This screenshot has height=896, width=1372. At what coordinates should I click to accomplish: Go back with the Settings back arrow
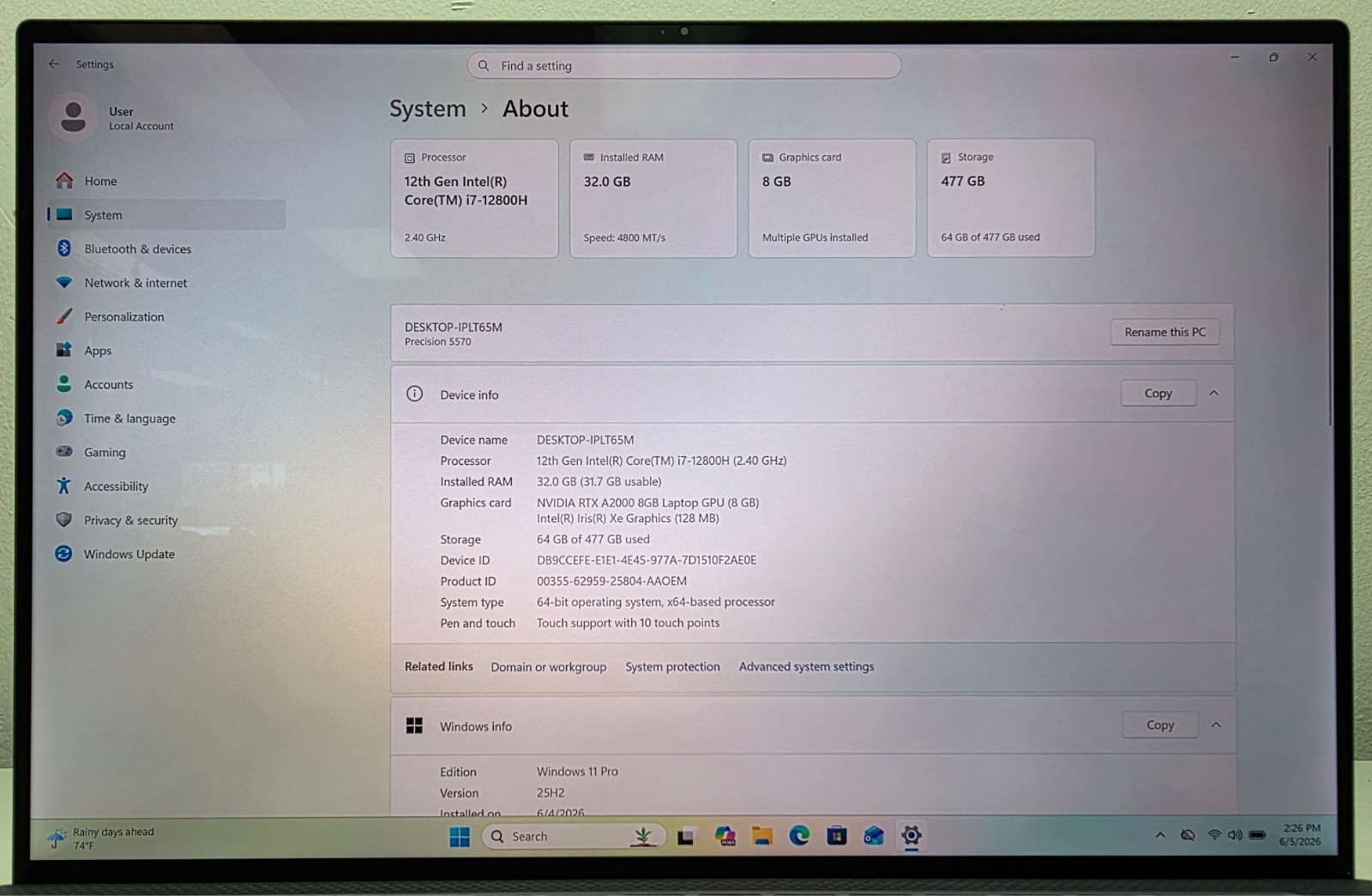pos(54,64)
